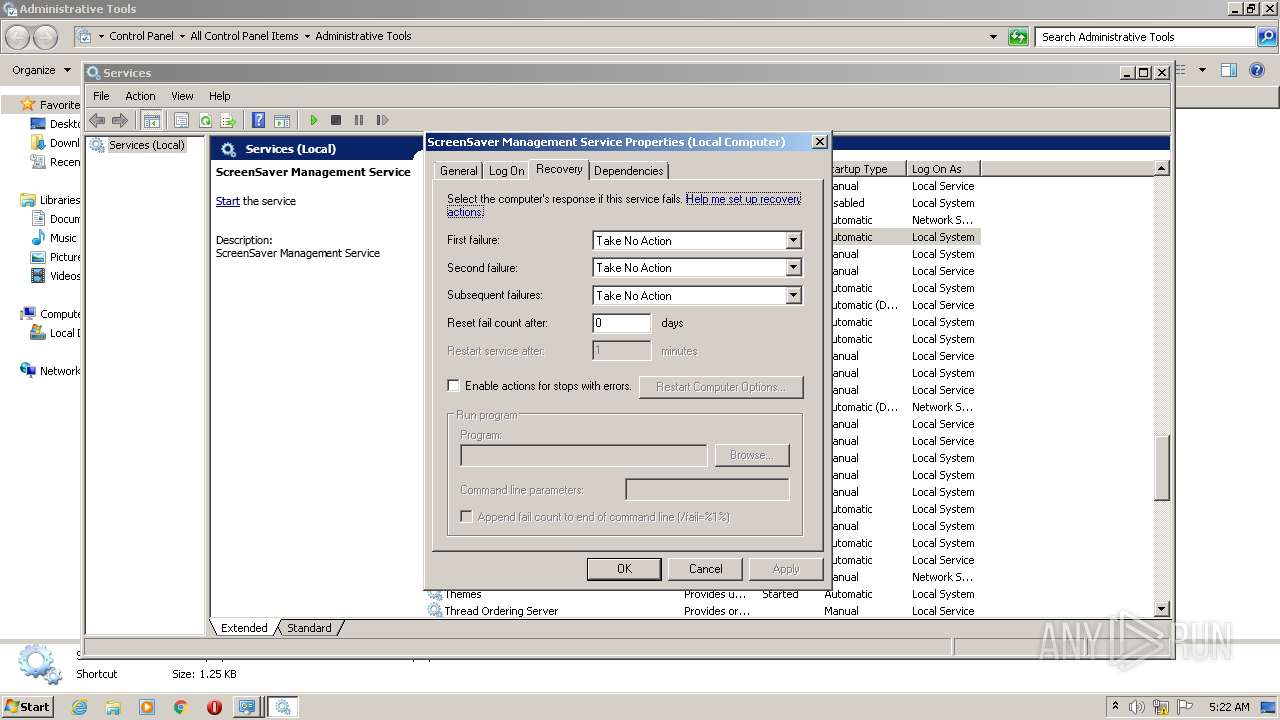Screen dimensions: 1280x720
Task: Open the View menu in Services
Action: (x=182, y=96)
